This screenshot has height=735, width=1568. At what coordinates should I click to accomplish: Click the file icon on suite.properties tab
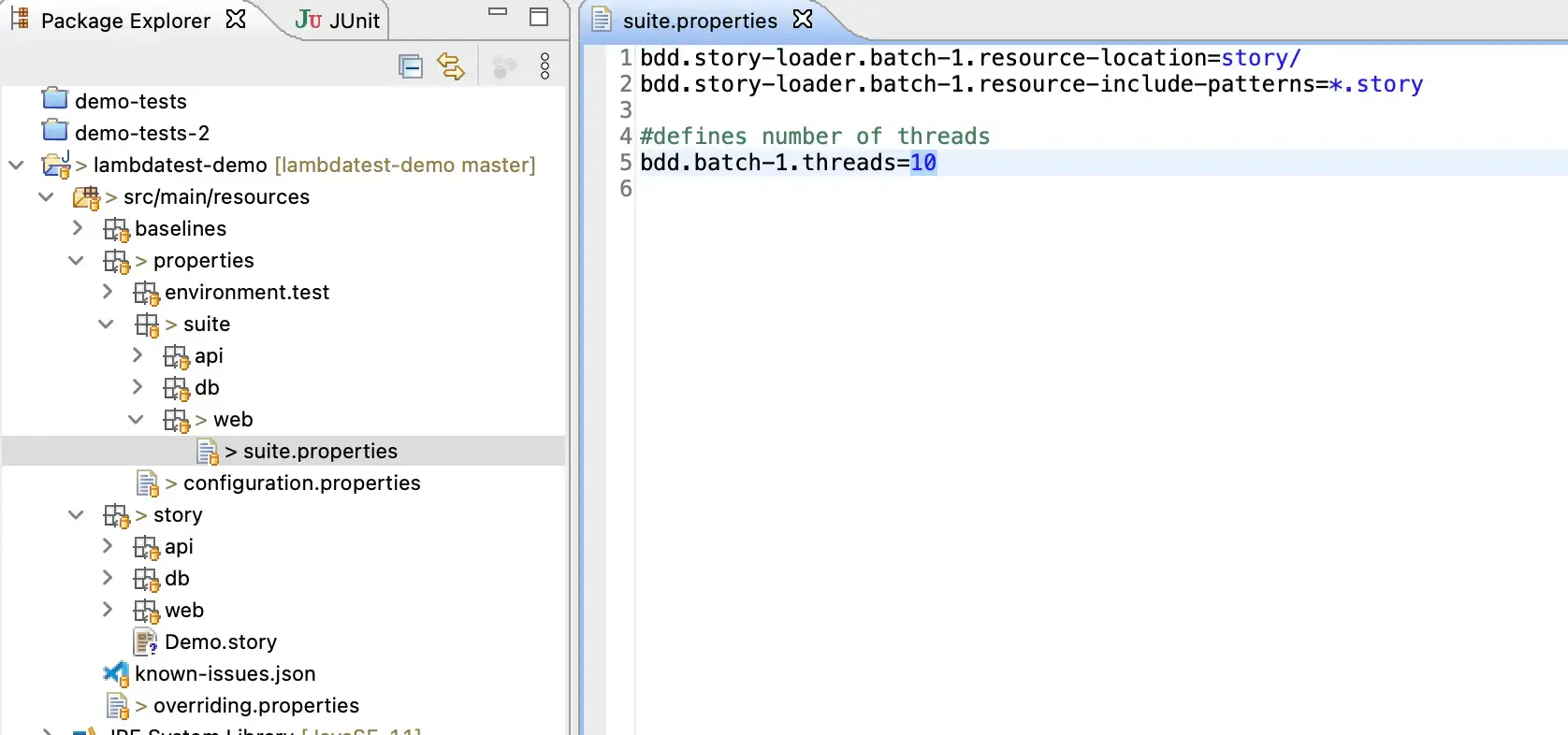point(602,20)
